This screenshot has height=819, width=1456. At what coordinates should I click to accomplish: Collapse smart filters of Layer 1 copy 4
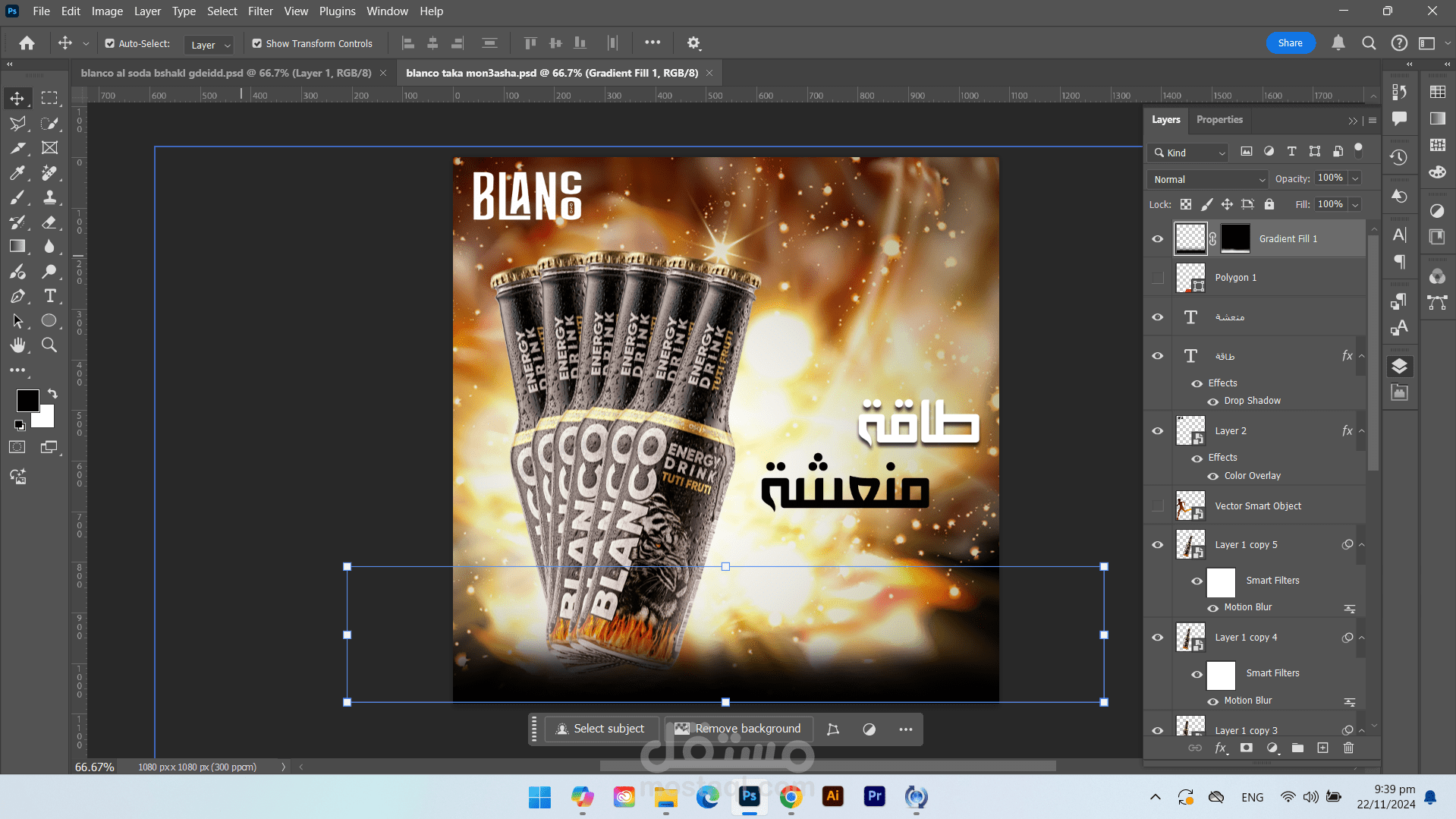click(1362, 638)
